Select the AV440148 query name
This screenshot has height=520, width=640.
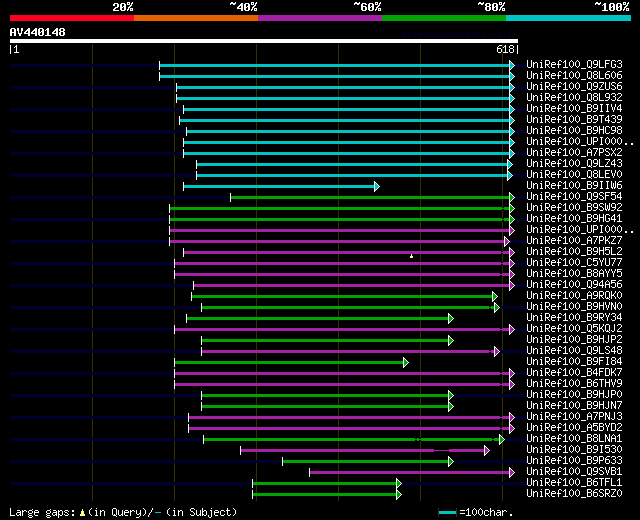(x=38, y=32)
